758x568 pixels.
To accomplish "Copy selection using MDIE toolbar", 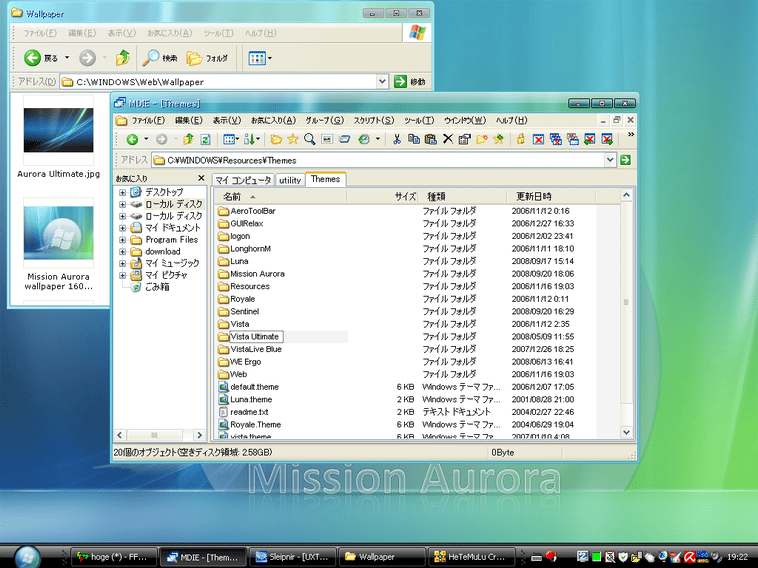I will click(x=414, y=140).
